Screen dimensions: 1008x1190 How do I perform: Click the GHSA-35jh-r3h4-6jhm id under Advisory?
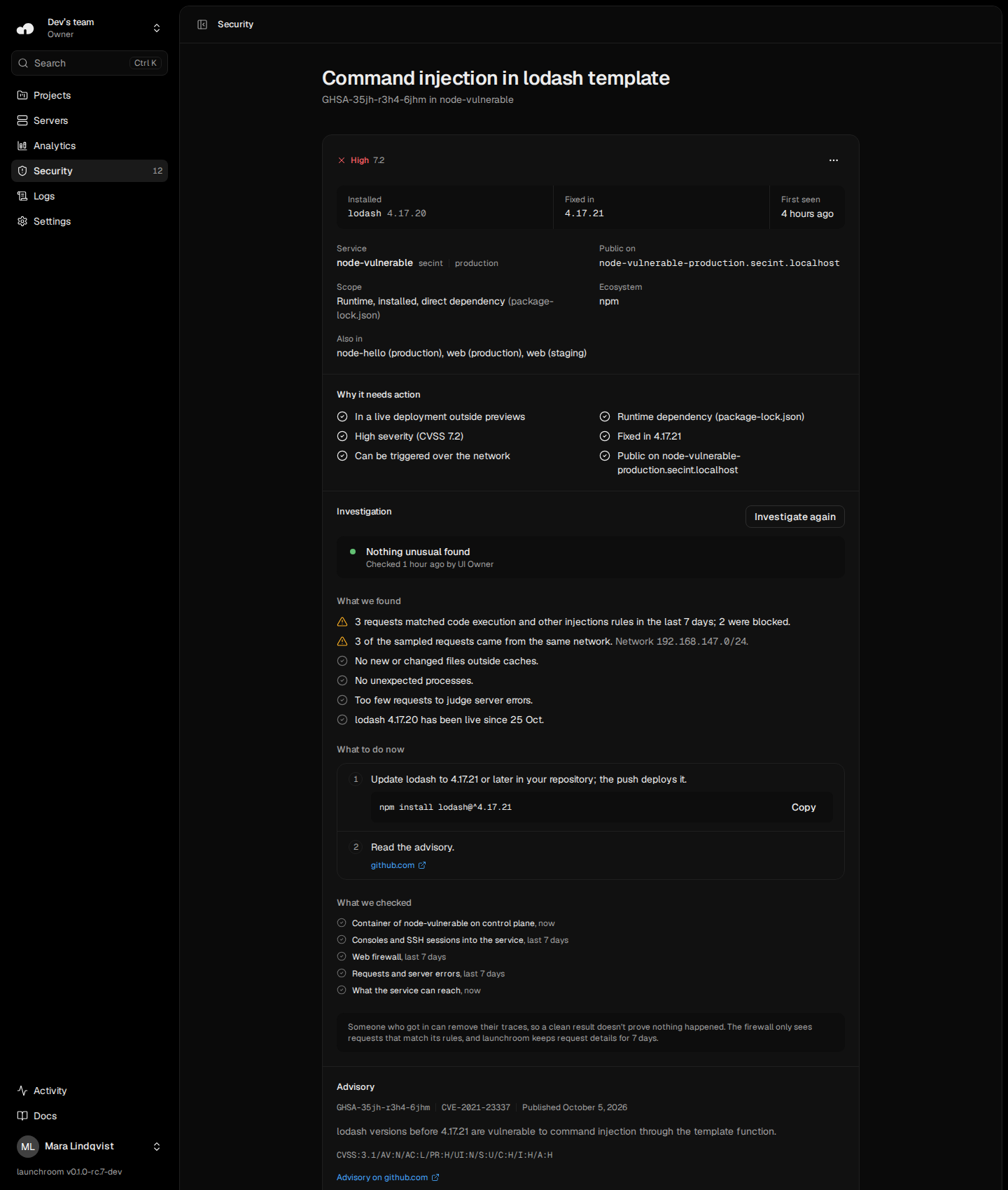click(384, 1107)
